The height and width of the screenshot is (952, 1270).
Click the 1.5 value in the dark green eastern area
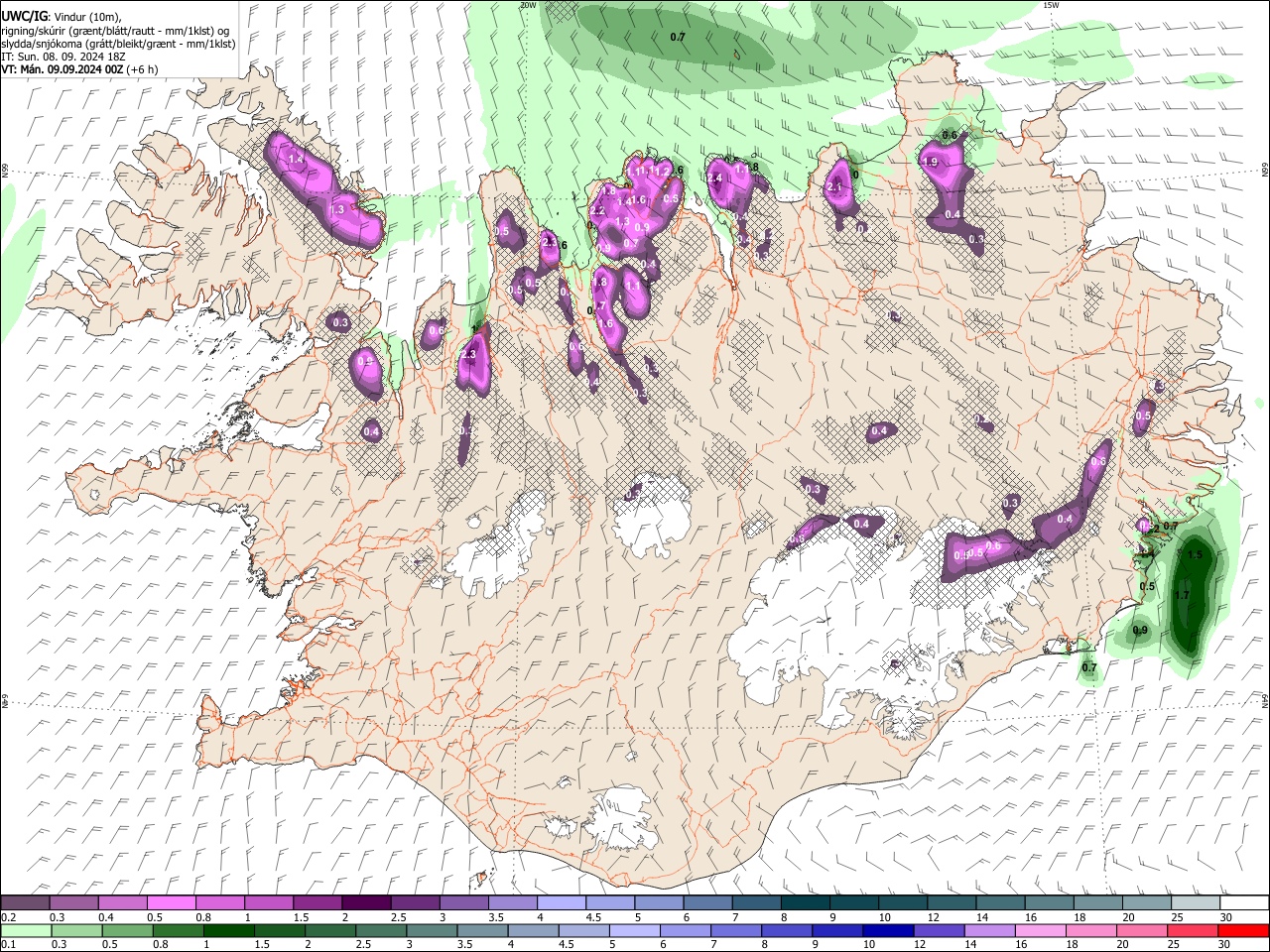click(1195, 555)
